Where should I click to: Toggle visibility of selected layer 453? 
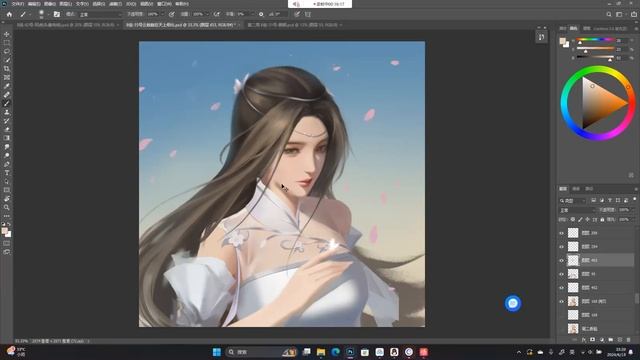coord(561,260)
